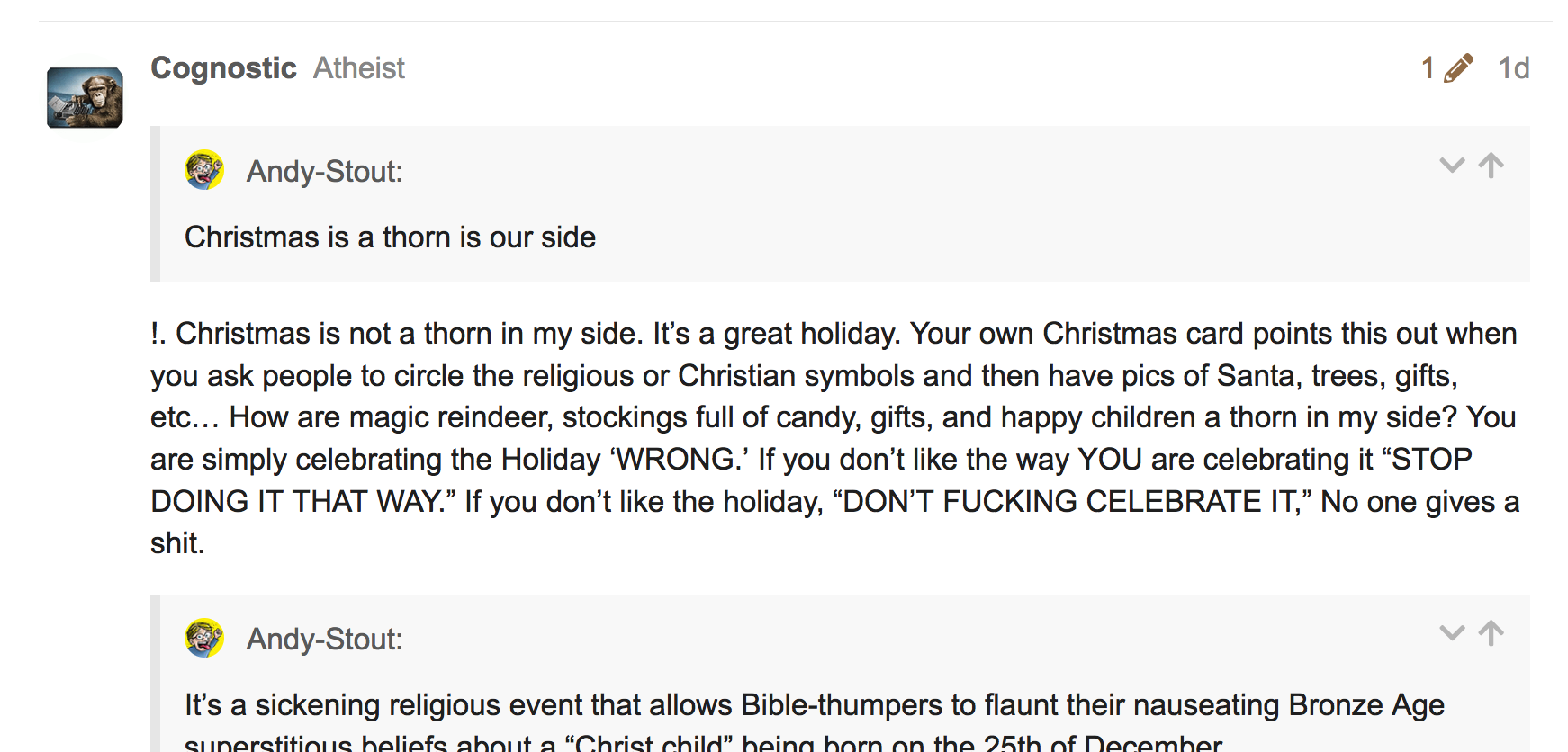Viewport: 1568px width, 752px height.
Task: Click the reply paragraph starting 'Christmas is not'
Action: 834,438
